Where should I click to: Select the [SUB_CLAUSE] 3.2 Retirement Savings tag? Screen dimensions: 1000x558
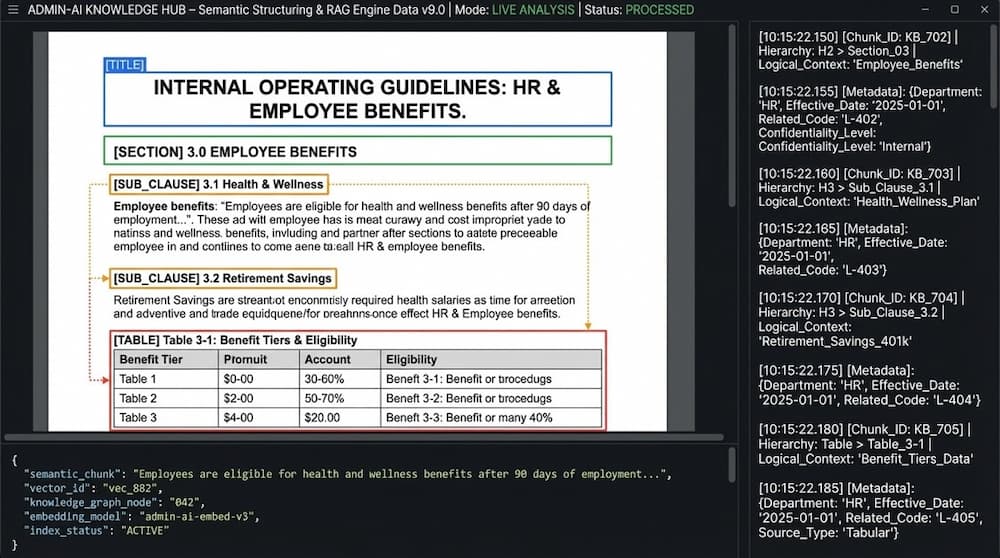tap(222, 278)
